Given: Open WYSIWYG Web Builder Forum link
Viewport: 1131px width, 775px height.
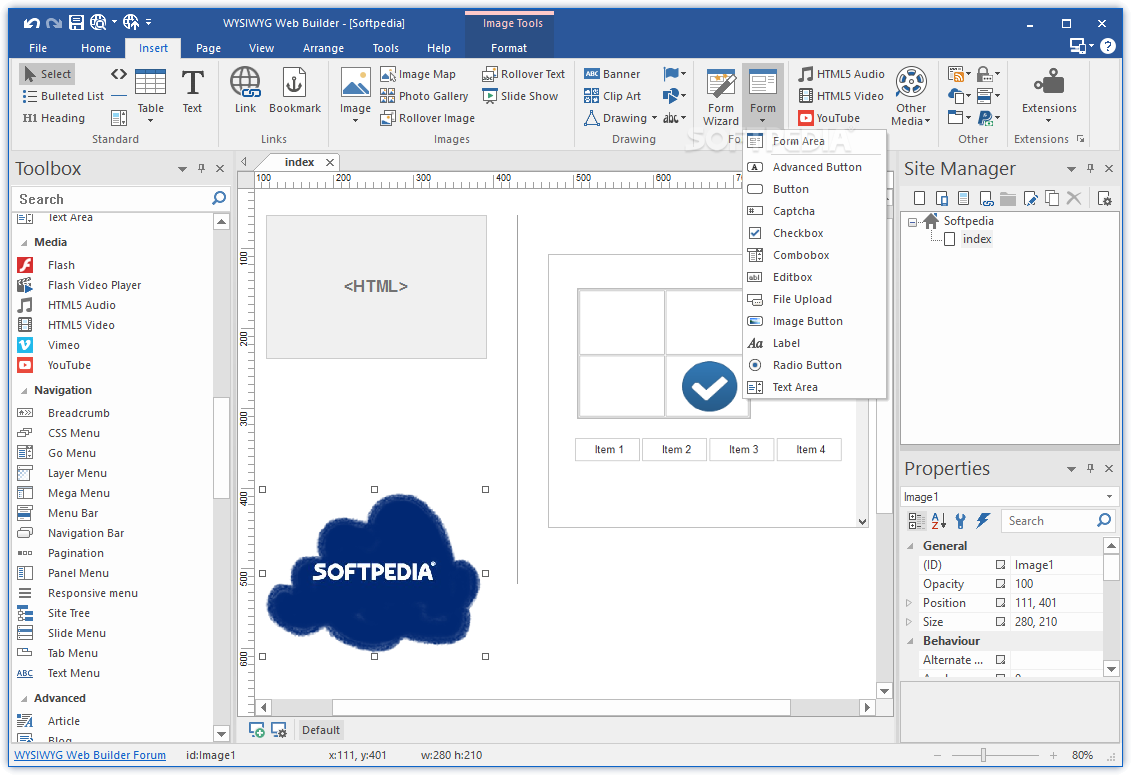Looking at the screenshot, I should [x=90, y=755].
